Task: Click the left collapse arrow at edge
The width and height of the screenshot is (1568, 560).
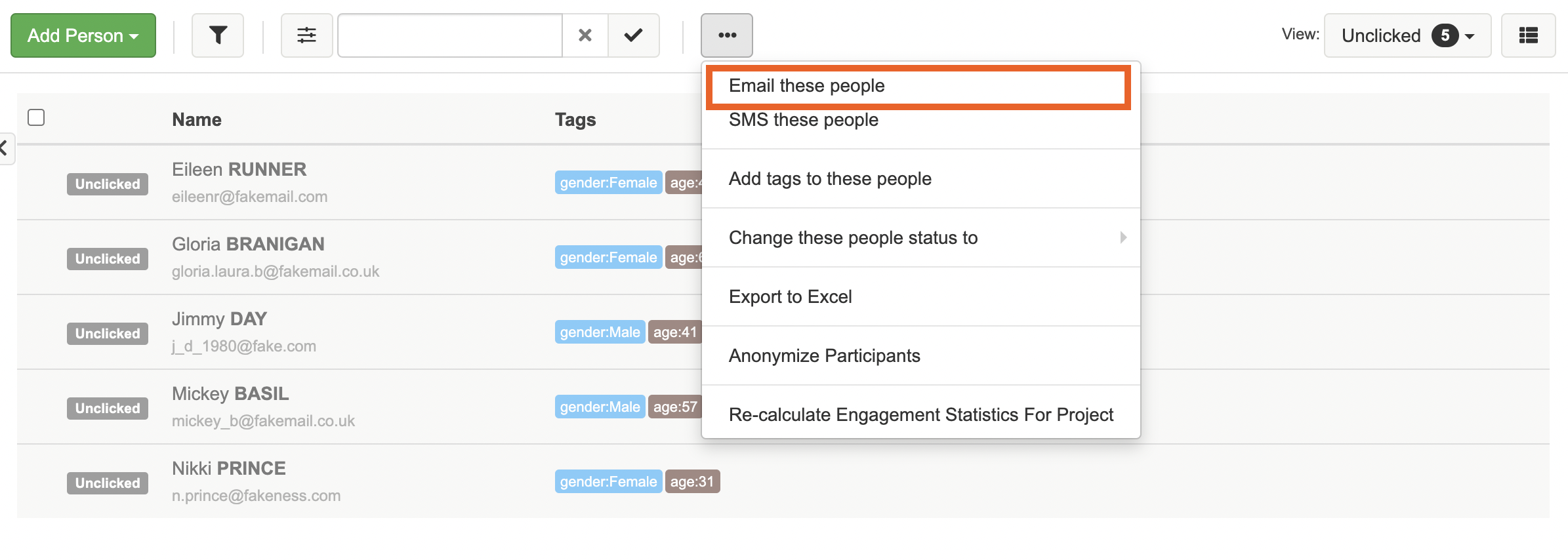Action: pos(5,148)
